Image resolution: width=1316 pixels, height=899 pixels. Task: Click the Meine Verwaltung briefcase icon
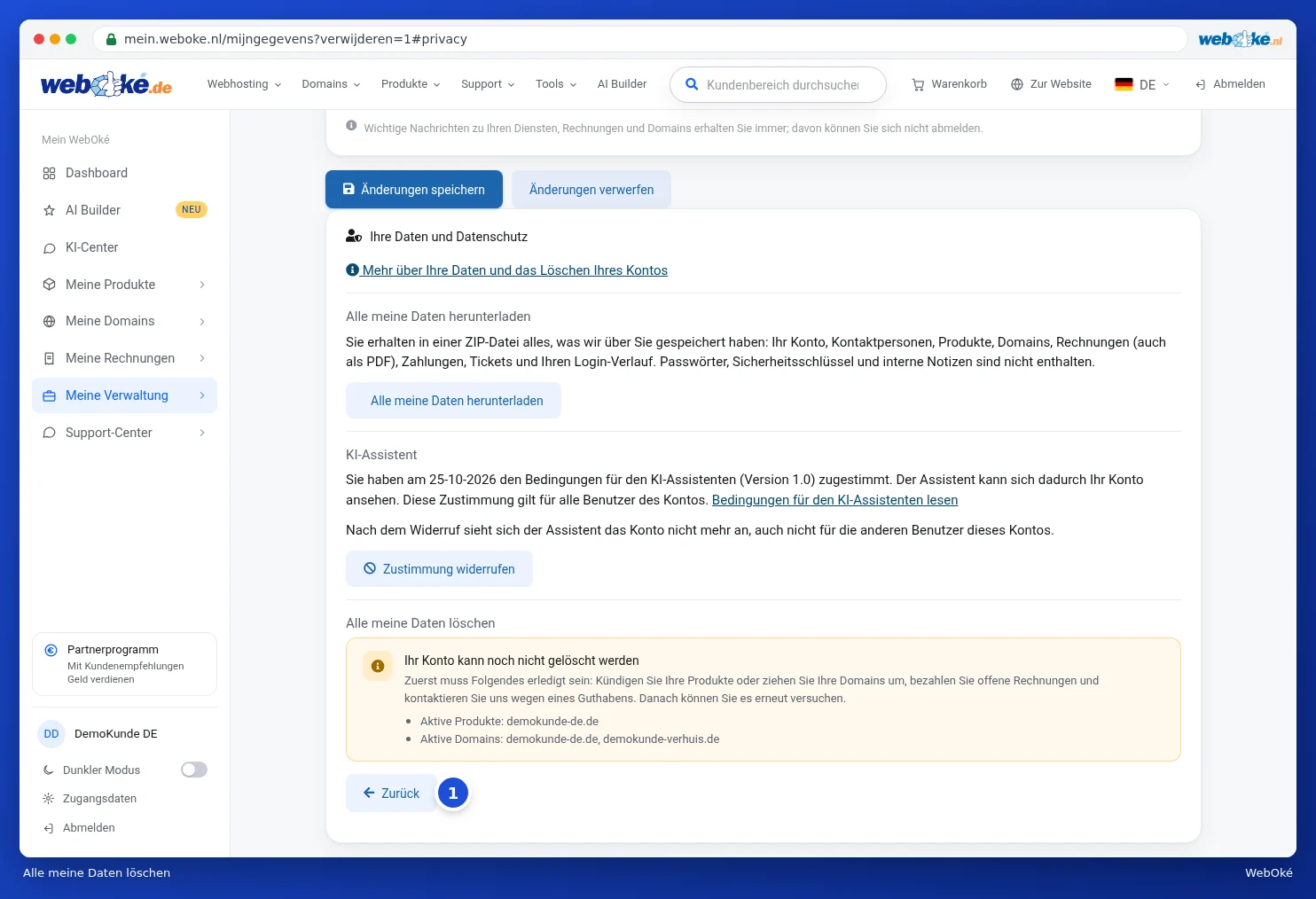coord(49,395)
